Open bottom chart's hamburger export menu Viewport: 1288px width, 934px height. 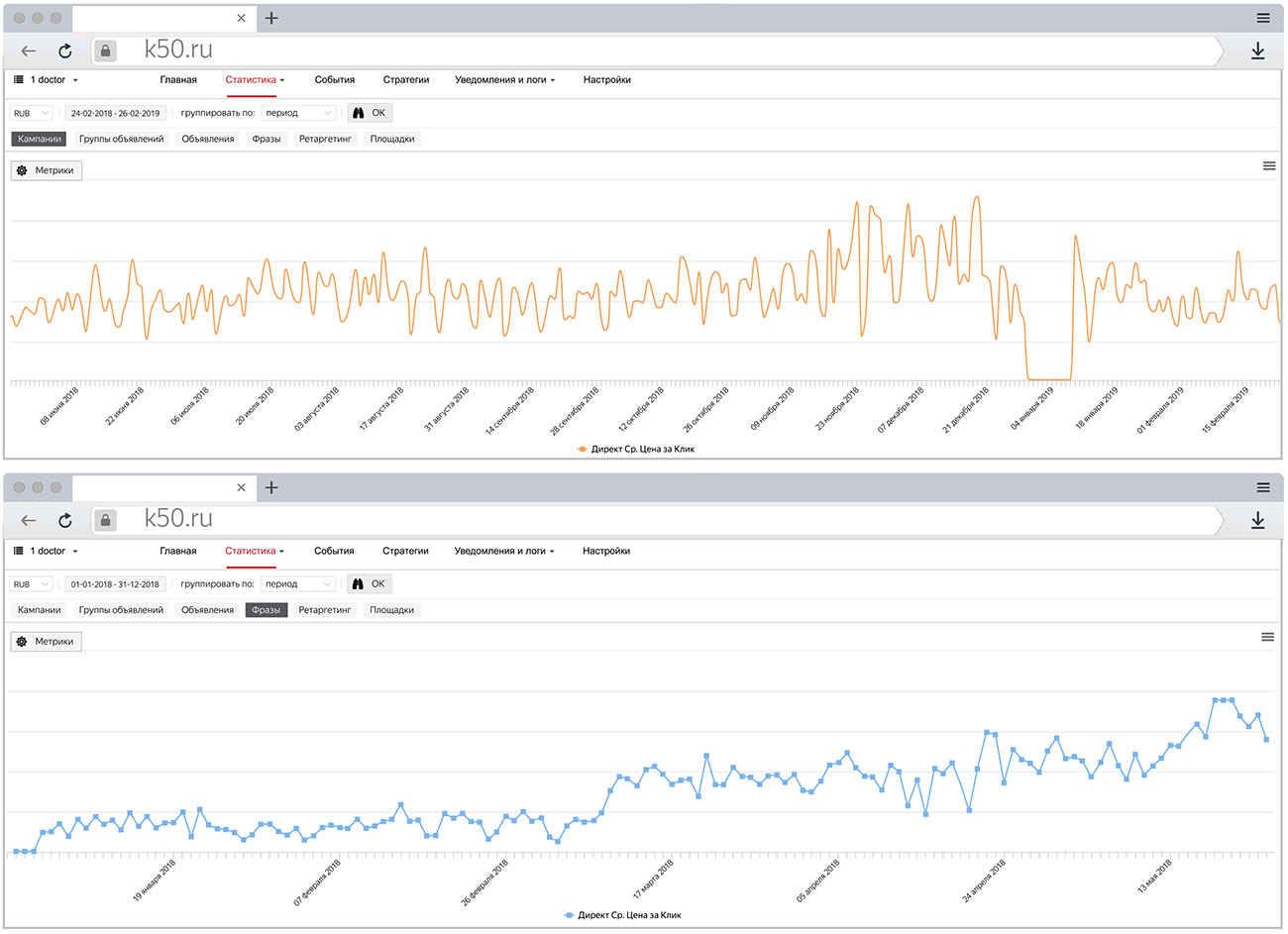pos(1267,637)
